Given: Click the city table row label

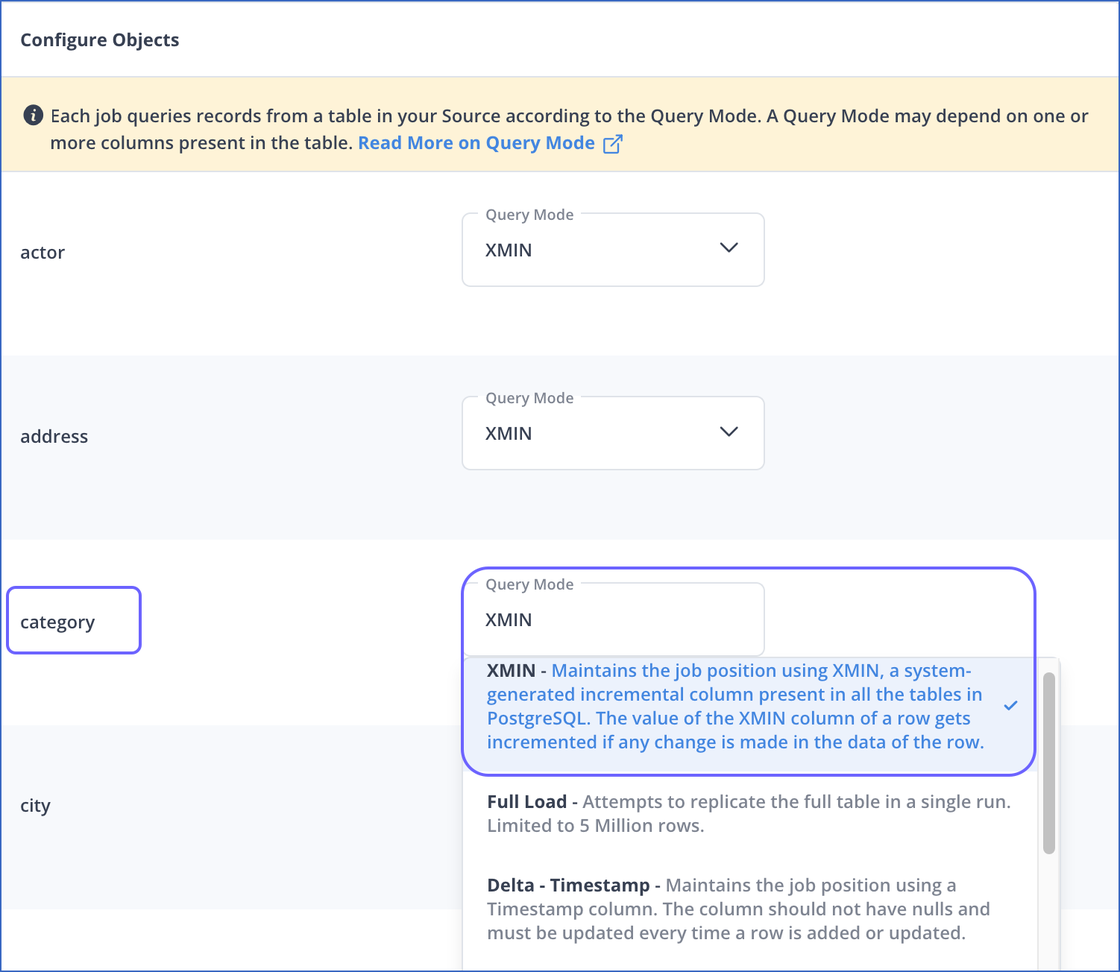Looking at the screenshot, I should (35, 805).
